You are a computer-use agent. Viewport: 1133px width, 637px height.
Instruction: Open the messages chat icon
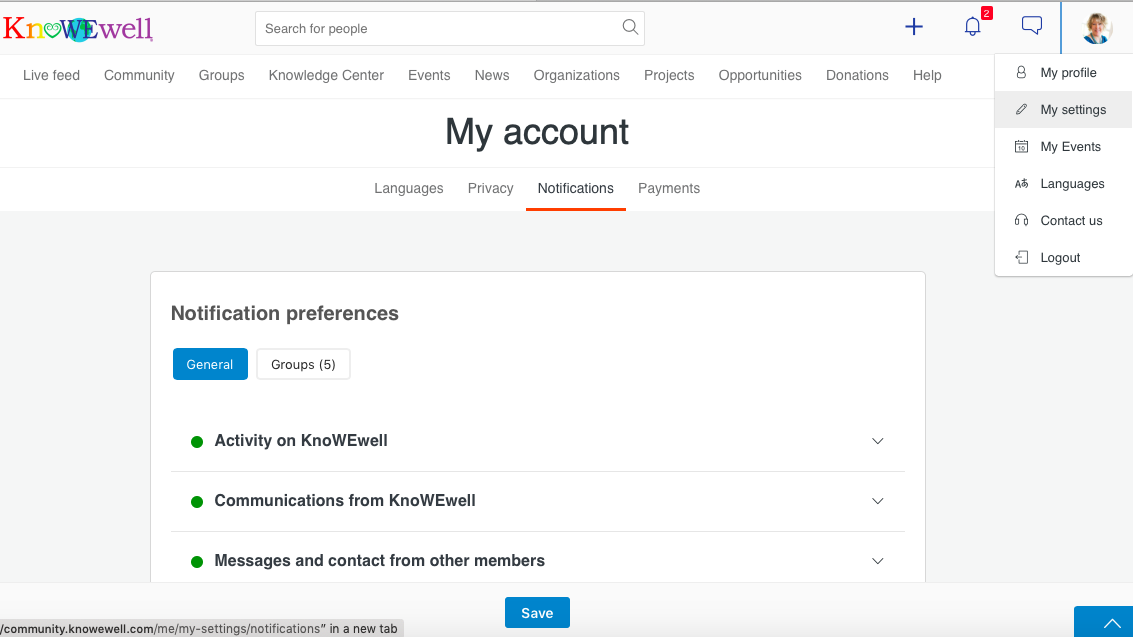coord(1031,26)
